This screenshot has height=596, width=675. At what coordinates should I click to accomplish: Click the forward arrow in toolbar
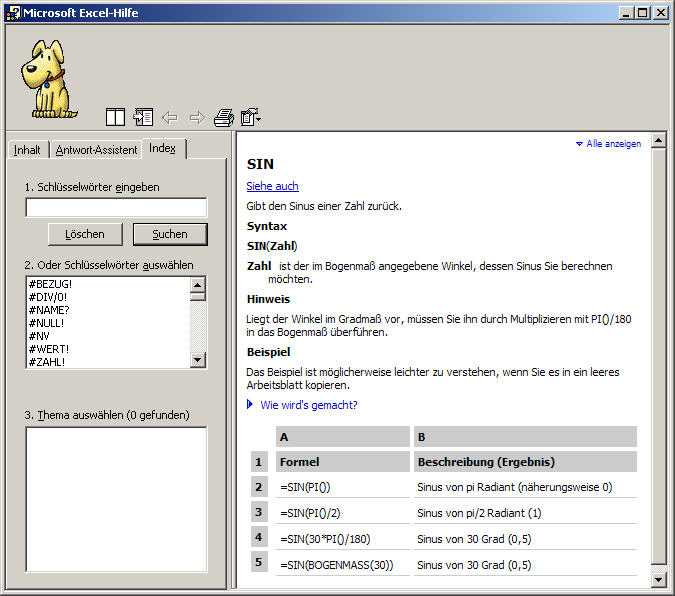(x=196, y=117)
